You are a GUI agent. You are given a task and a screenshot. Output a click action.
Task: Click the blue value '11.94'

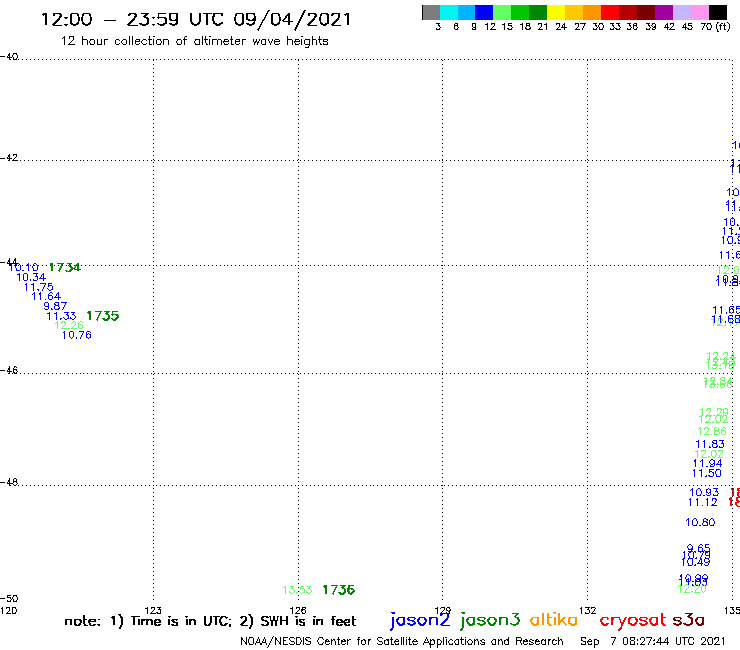coord(707,464)
